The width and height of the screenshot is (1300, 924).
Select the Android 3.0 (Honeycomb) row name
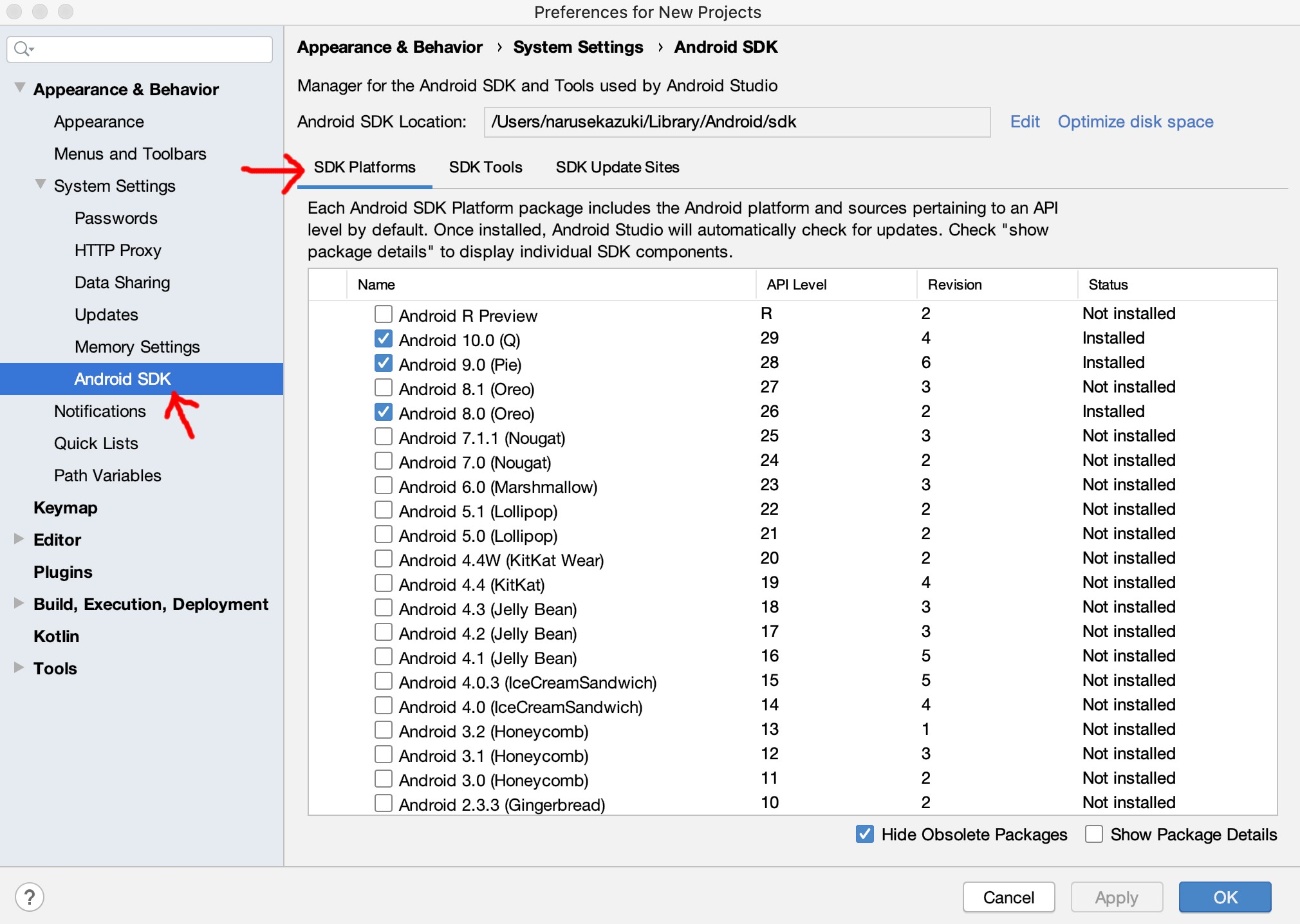[493, 780]
